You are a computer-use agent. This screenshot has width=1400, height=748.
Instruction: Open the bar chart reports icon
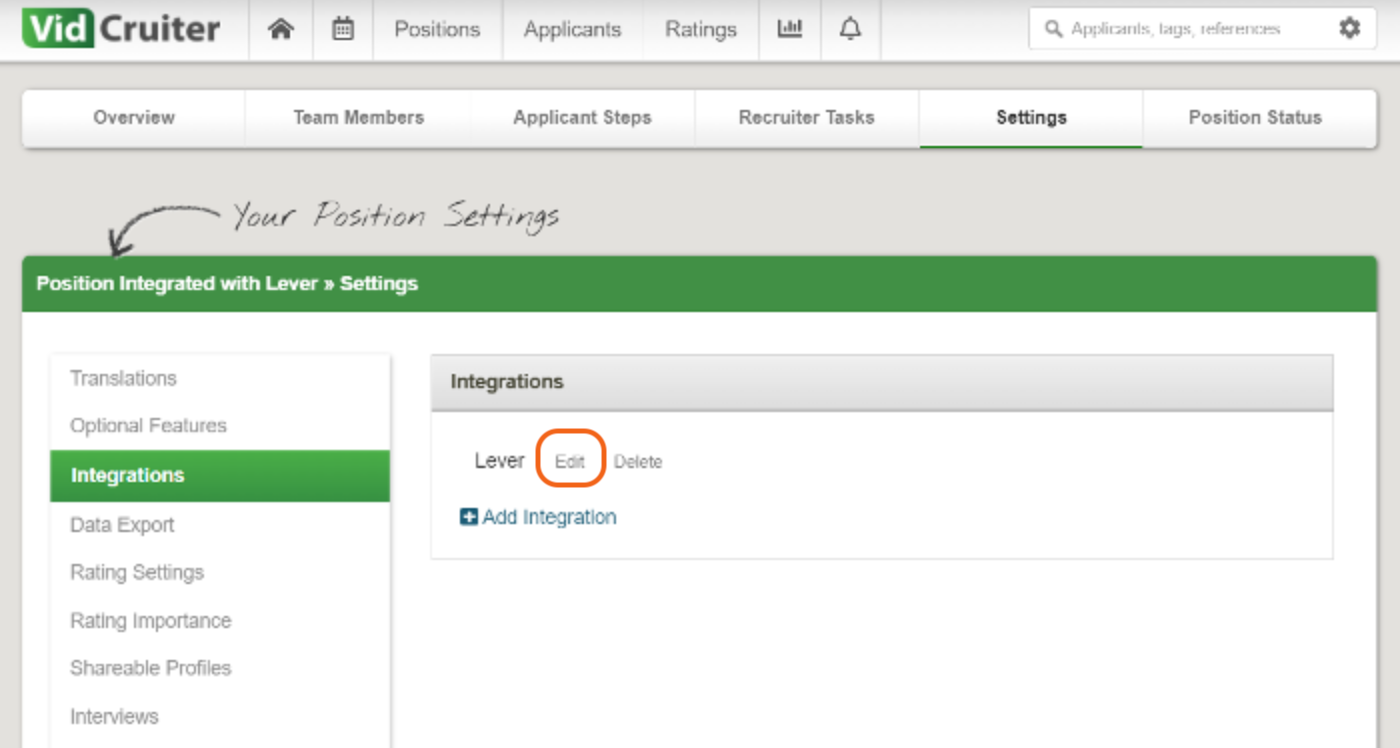789,29
